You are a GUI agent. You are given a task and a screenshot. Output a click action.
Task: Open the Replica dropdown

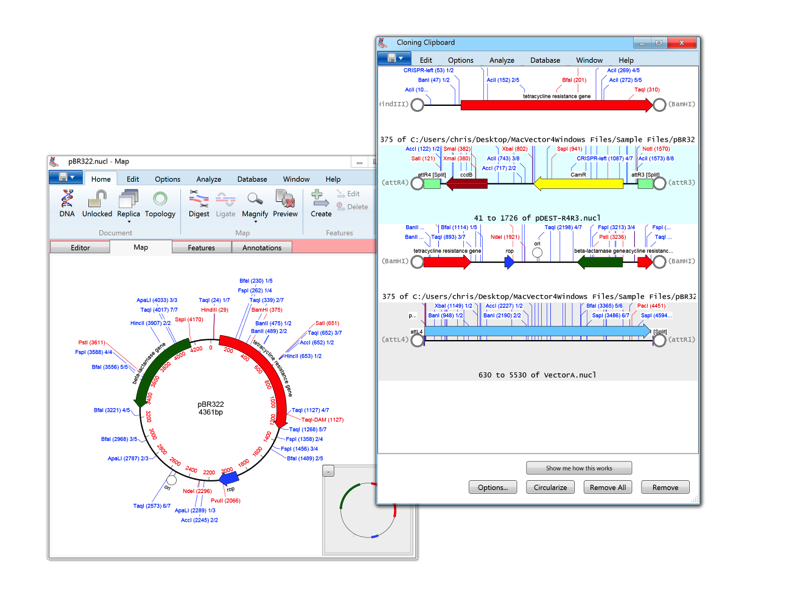pos(129,203)
